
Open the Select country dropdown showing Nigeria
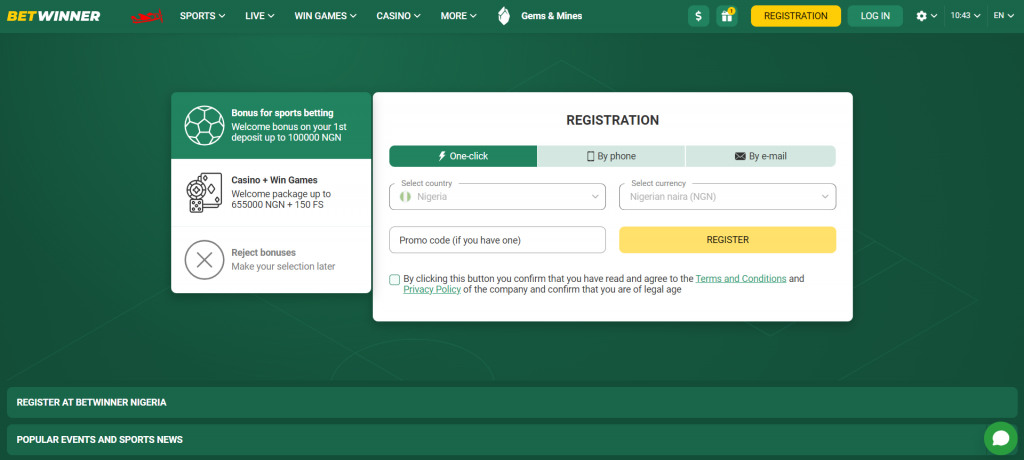[498, 196]
